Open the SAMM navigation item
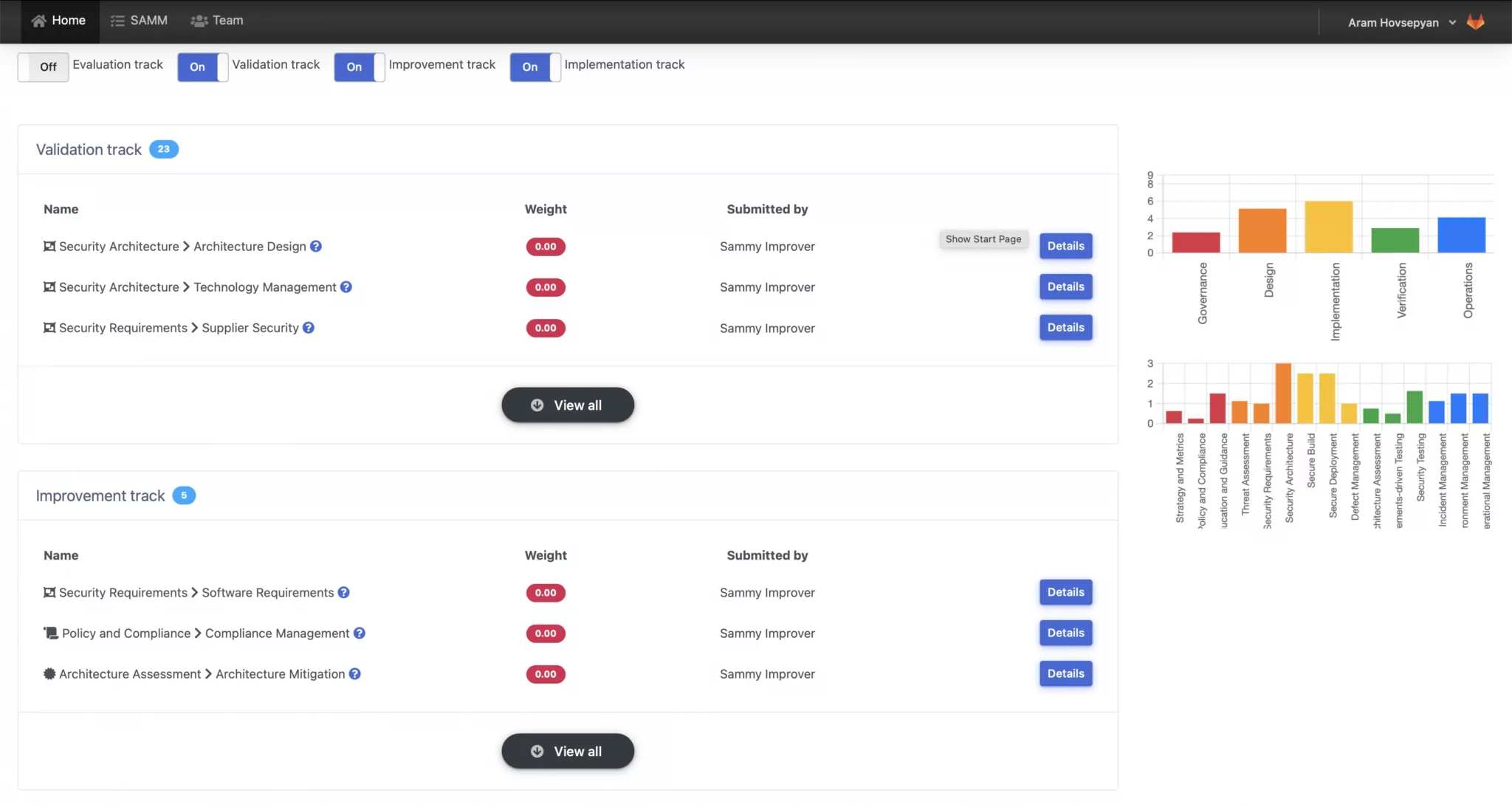The height and width of the screenshot is (807, 1512). pos(139,21)
